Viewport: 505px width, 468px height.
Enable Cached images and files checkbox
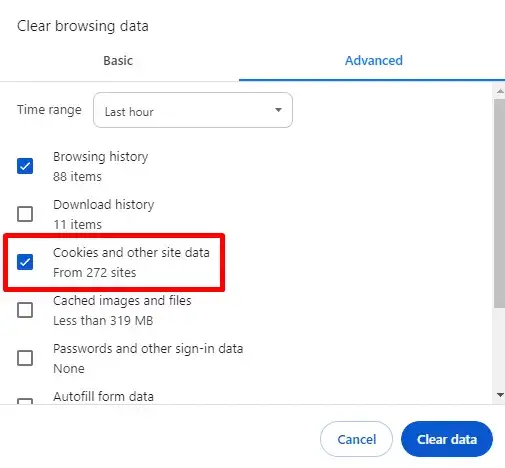(x=25, y=310)
